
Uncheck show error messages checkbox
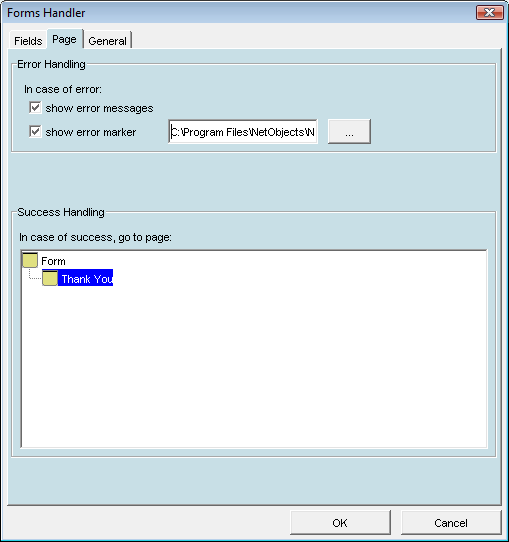(x=35, y=108)
